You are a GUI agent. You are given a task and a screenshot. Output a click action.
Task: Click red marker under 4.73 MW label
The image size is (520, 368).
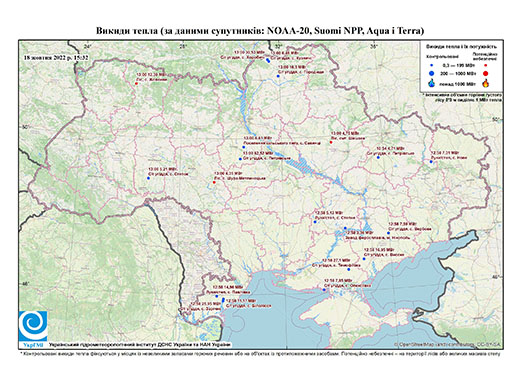(331, 142)
